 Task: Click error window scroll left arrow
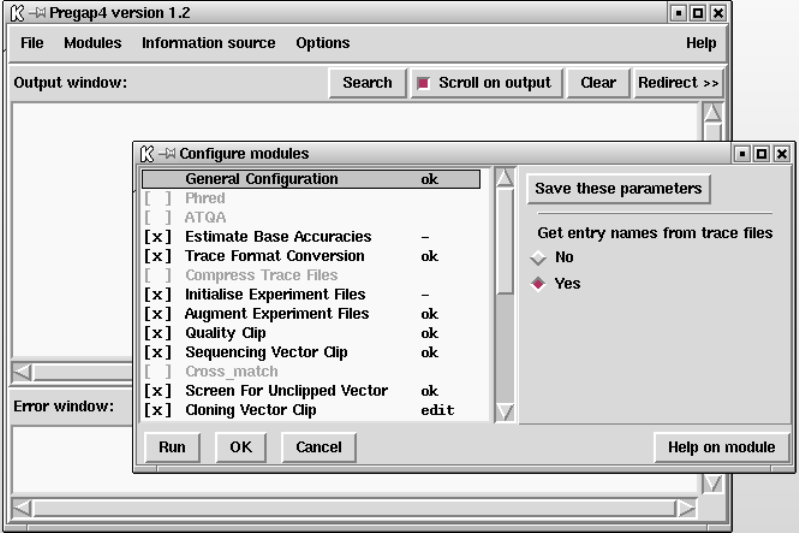click(x=21, y=508)
